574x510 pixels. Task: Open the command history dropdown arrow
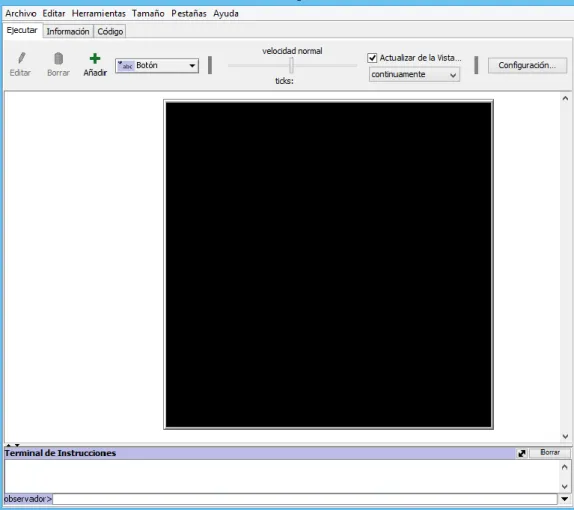(564, 499)
